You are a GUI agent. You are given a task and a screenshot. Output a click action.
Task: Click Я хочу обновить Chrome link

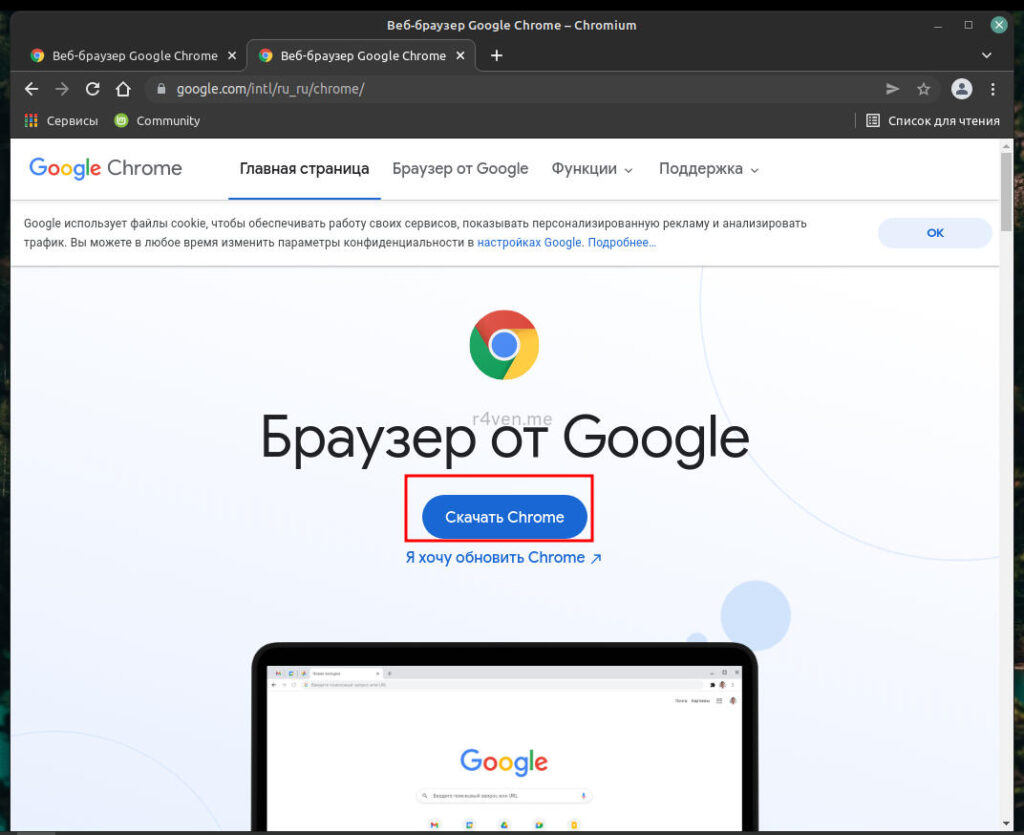[x=503, y=558]
